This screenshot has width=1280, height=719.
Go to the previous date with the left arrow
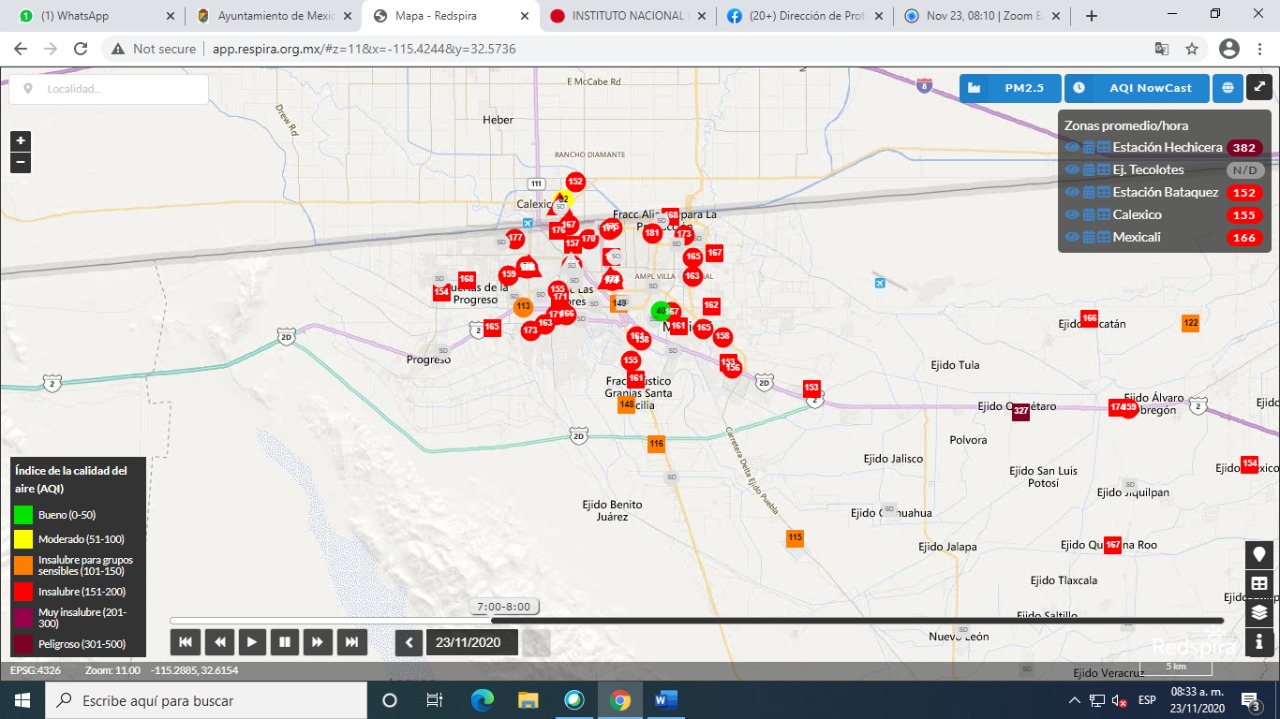409,642
